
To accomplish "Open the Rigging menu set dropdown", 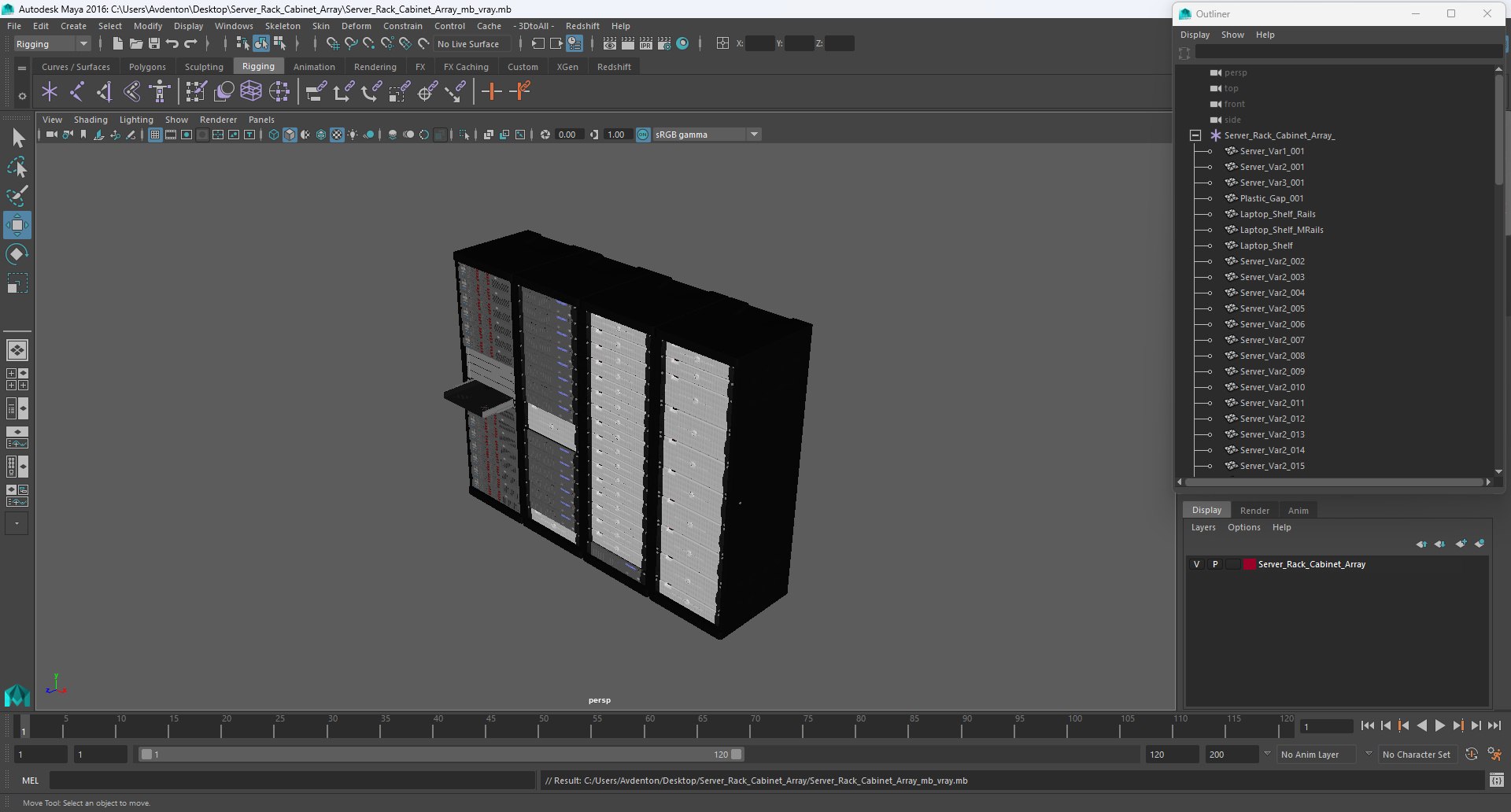I will click(52, 44).
